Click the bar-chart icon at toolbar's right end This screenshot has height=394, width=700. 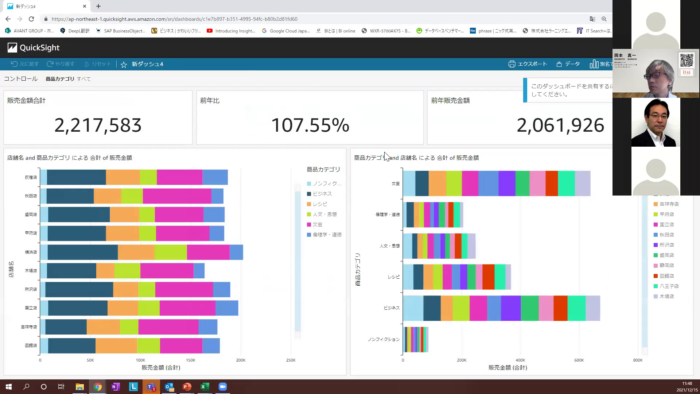click(x=594, y=64)
